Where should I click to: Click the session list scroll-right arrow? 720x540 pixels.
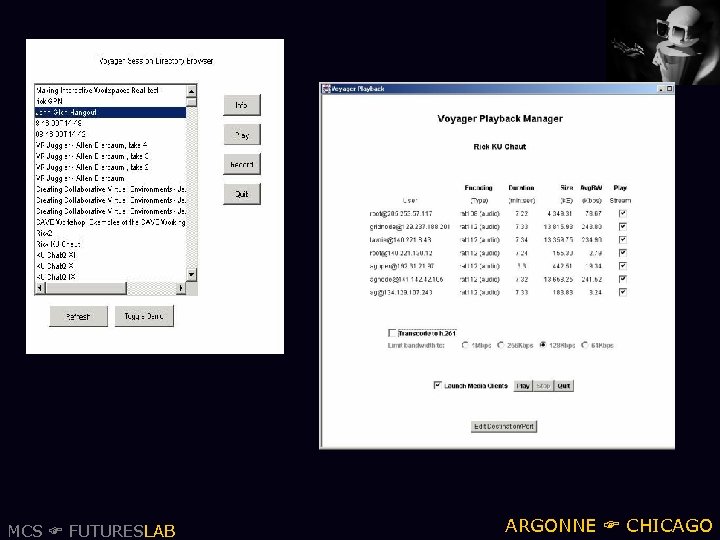[x=181, y=288]
